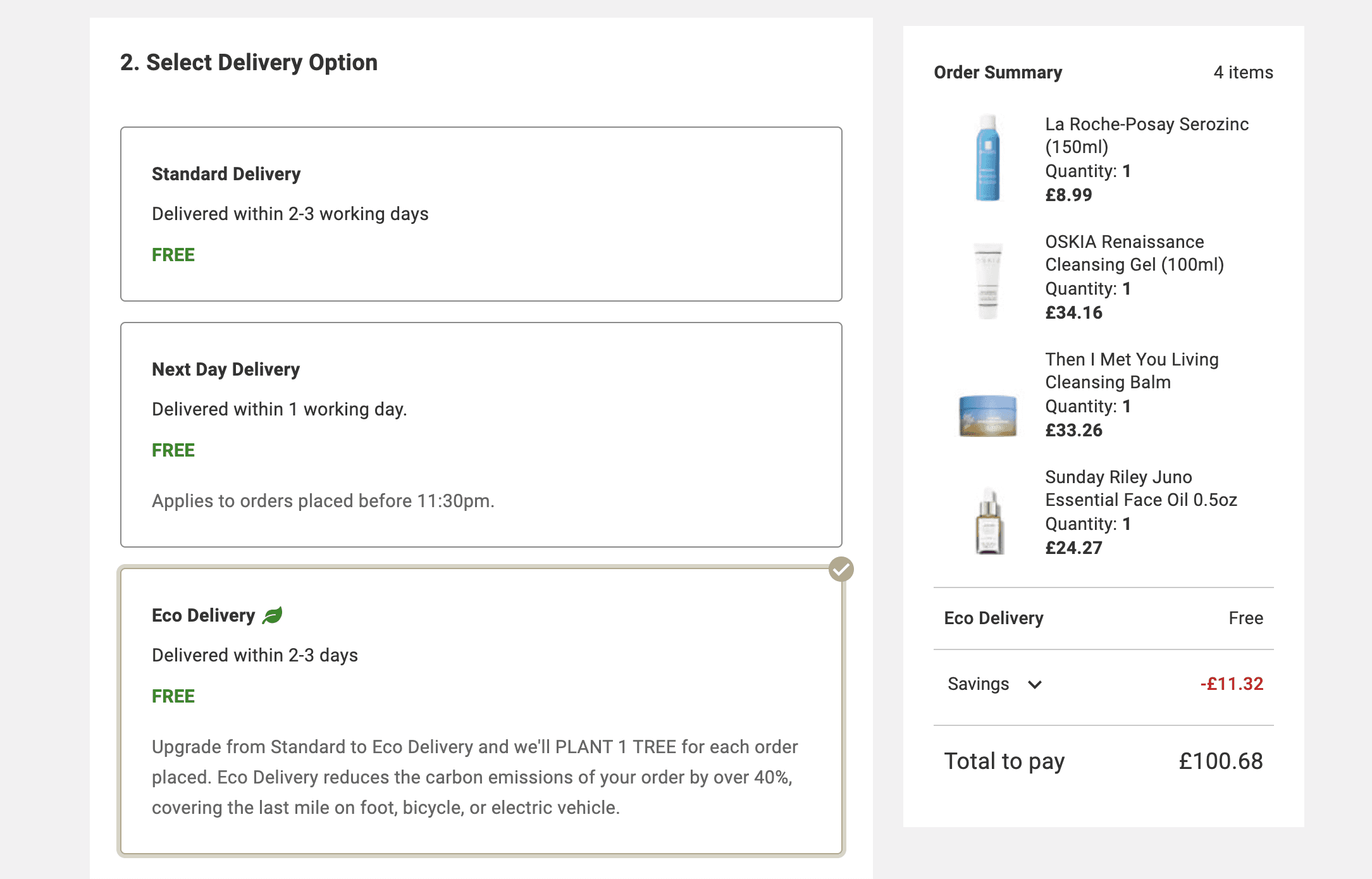The image size is (1372, 879).
Task: Click the Sunday Riley Juno oil image
Action: (x=989, y=520)
